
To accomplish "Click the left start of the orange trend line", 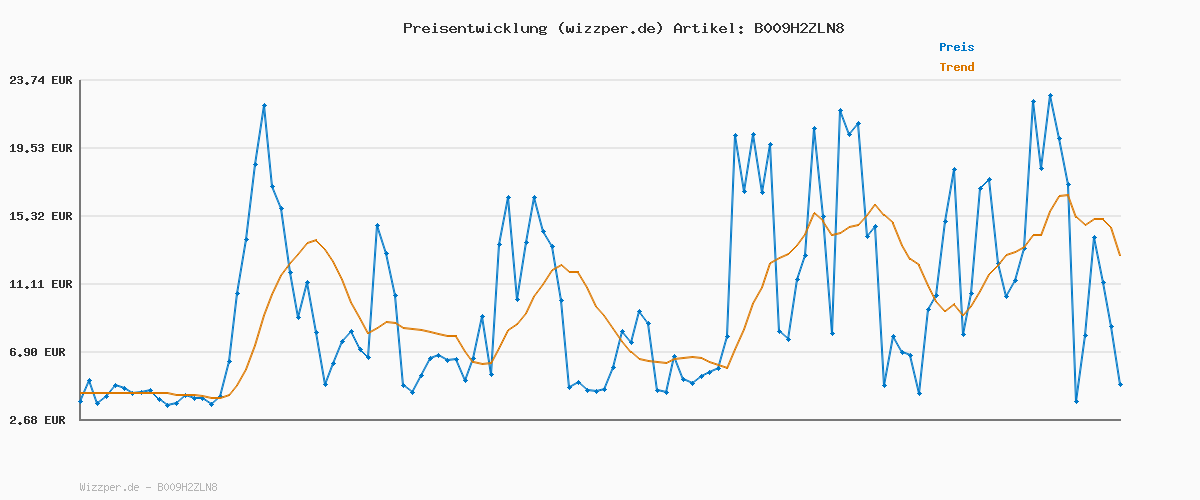I will point(81,394).
